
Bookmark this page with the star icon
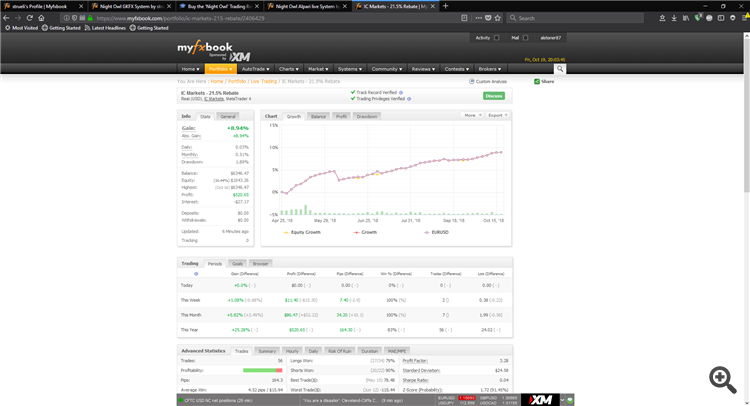click(498, 18)
